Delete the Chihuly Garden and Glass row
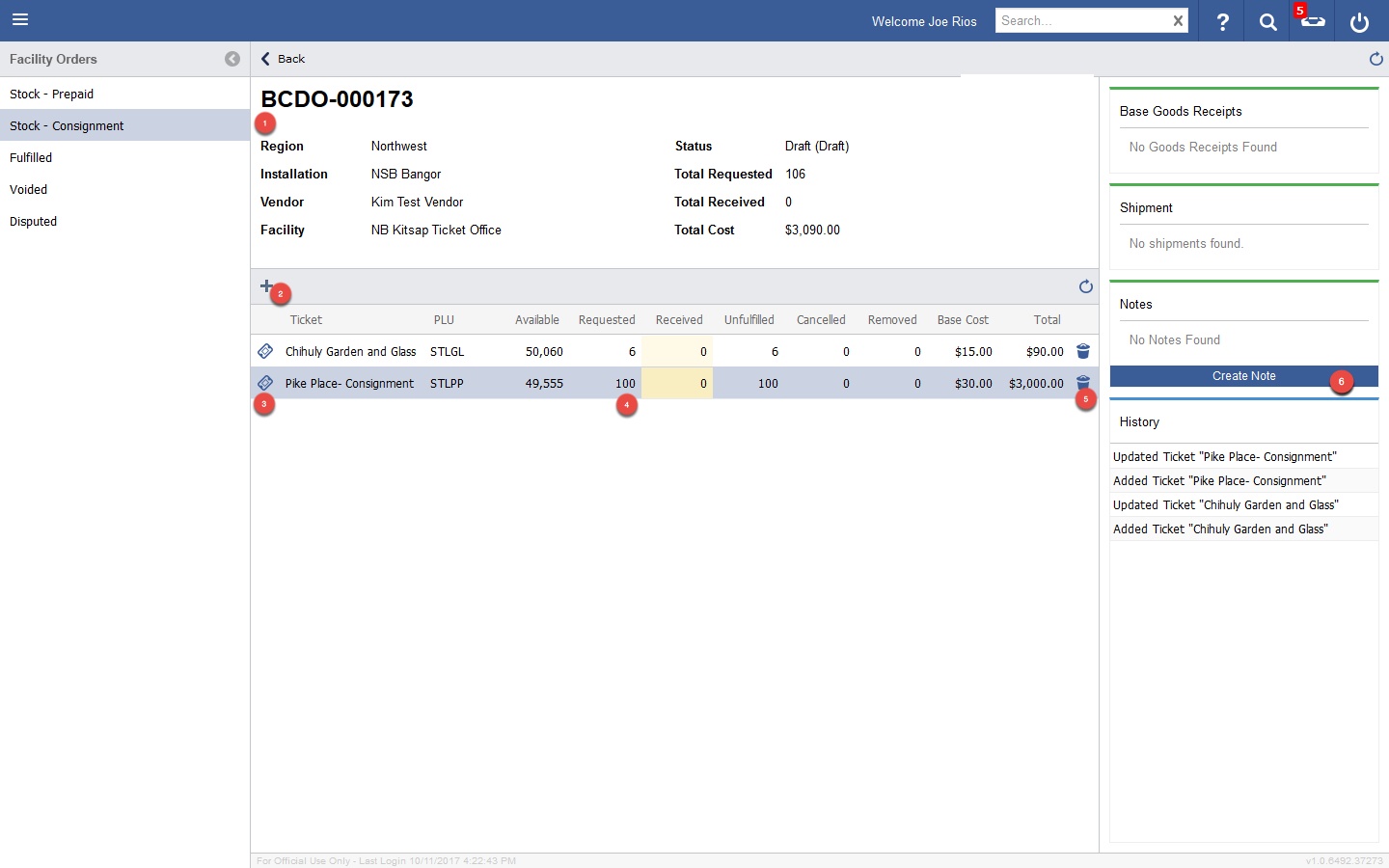Image resolution: width=1389 pixels, height=868 pixels. coord(1082,352)
